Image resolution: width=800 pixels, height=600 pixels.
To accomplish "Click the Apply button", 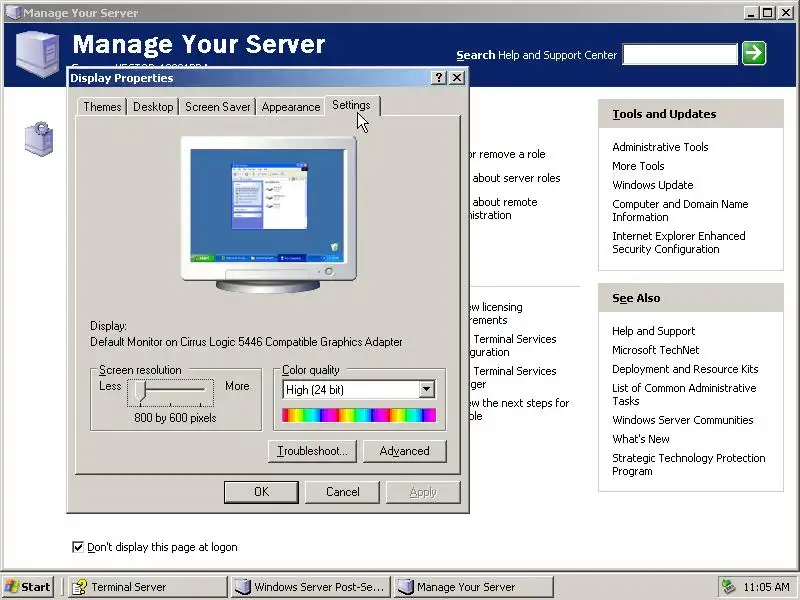I will tap(423, 492).
